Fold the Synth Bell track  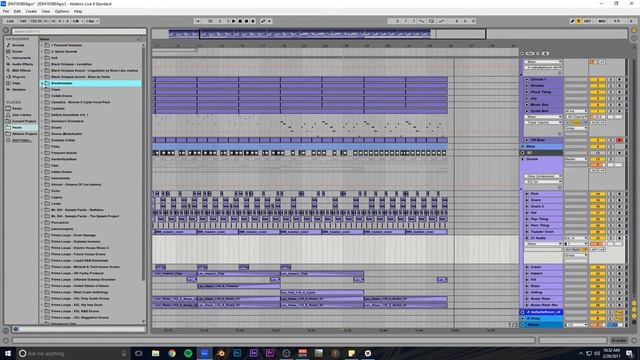[x=527, y=111]
